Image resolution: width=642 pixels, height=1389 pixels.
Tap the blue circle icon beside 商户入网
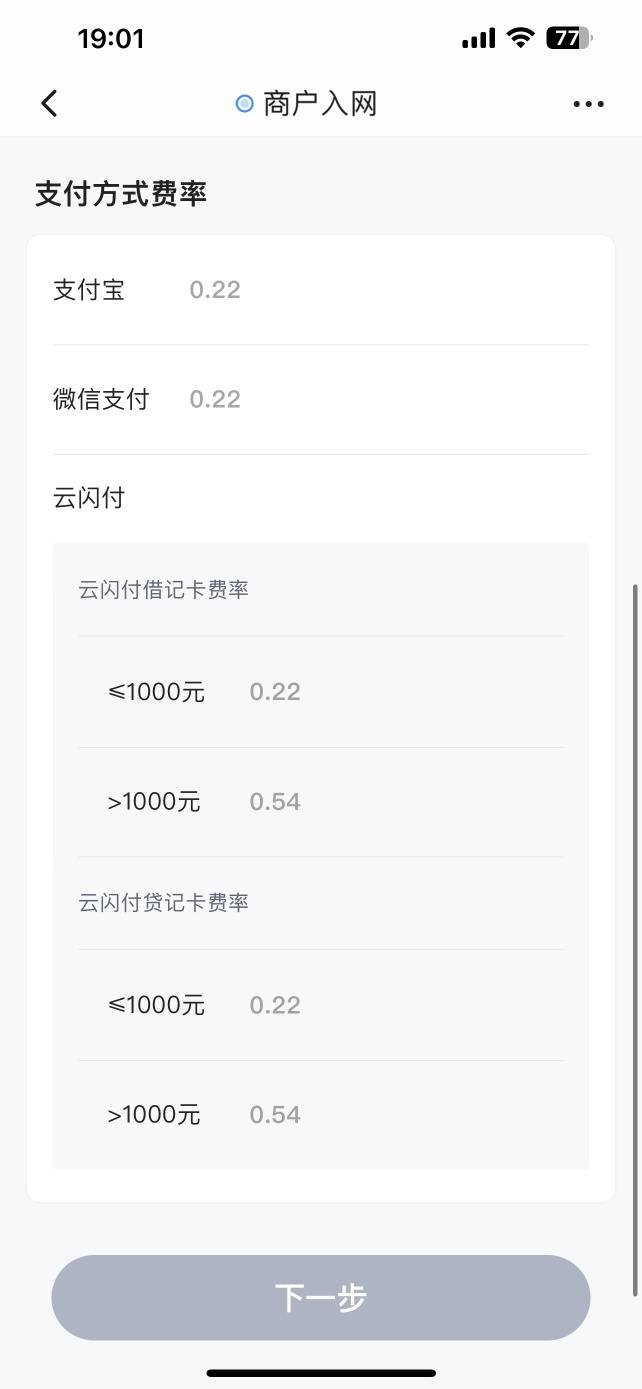click(244, 103)
